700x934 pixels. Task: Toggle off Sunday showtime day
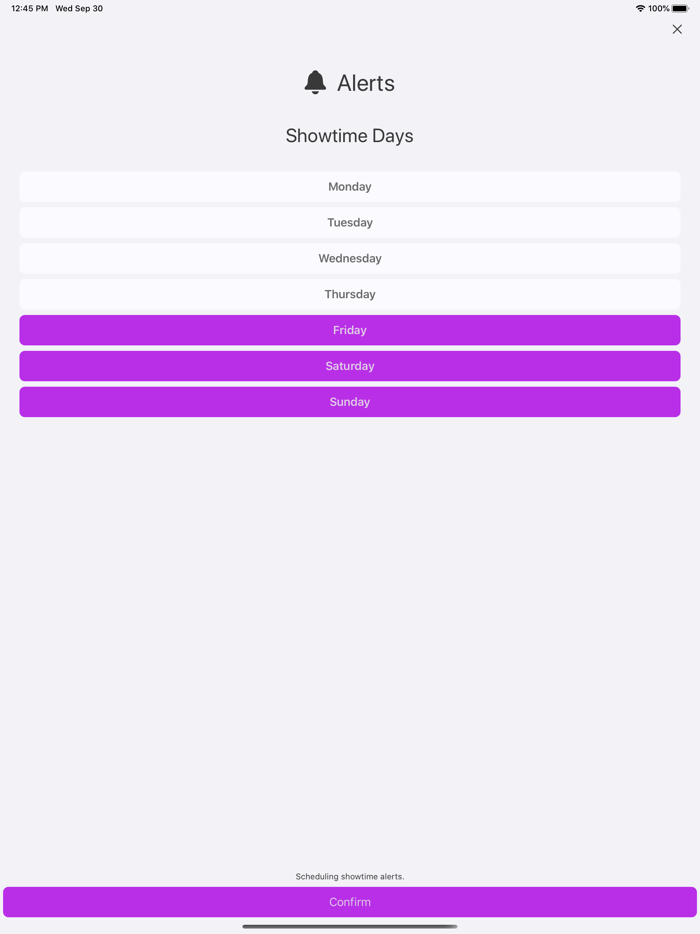350,402
